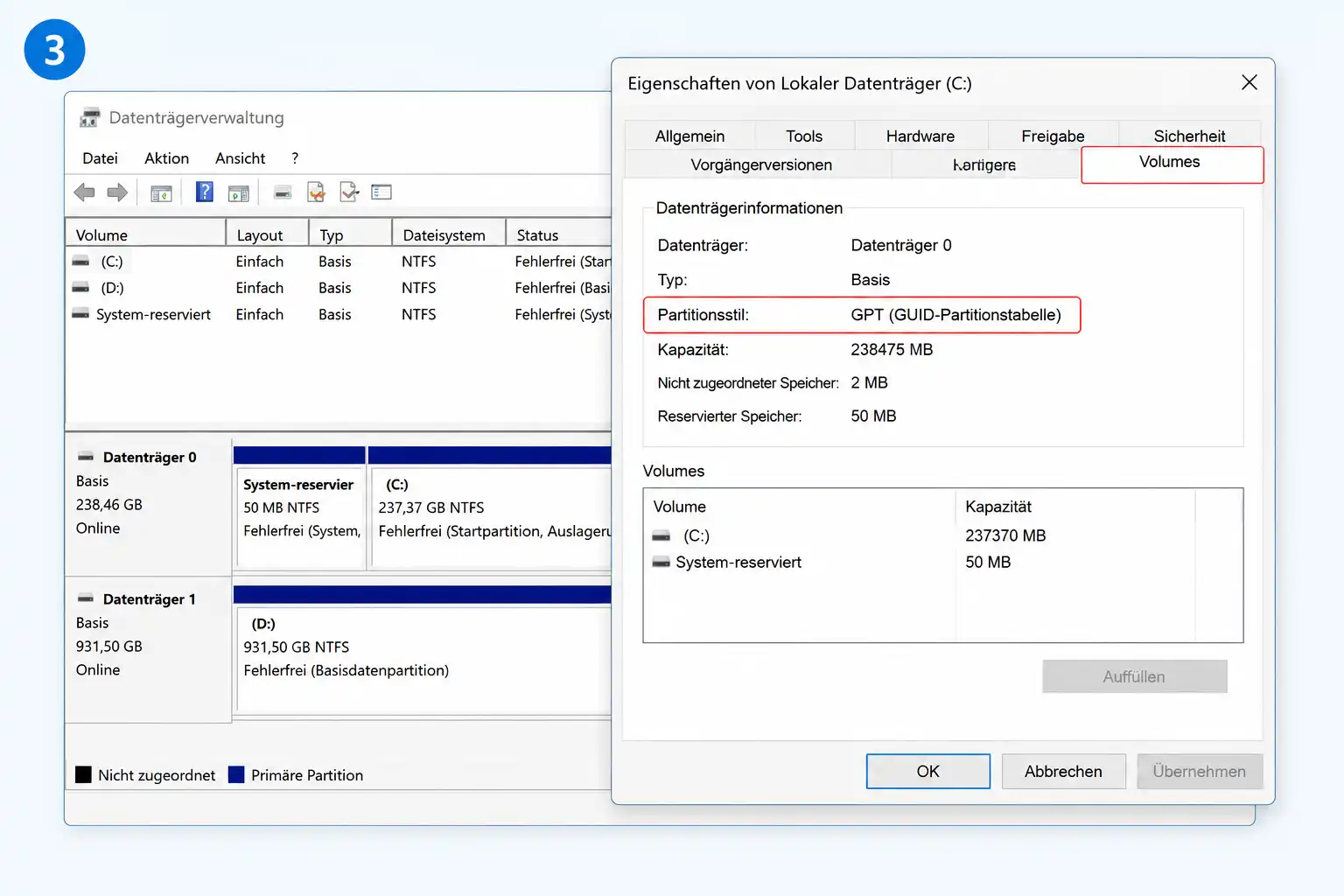The height and width of the screenshot is (896, 1344).
Task: Open the Datei menu
Action: pyautogui.click(x=100, y=158)
